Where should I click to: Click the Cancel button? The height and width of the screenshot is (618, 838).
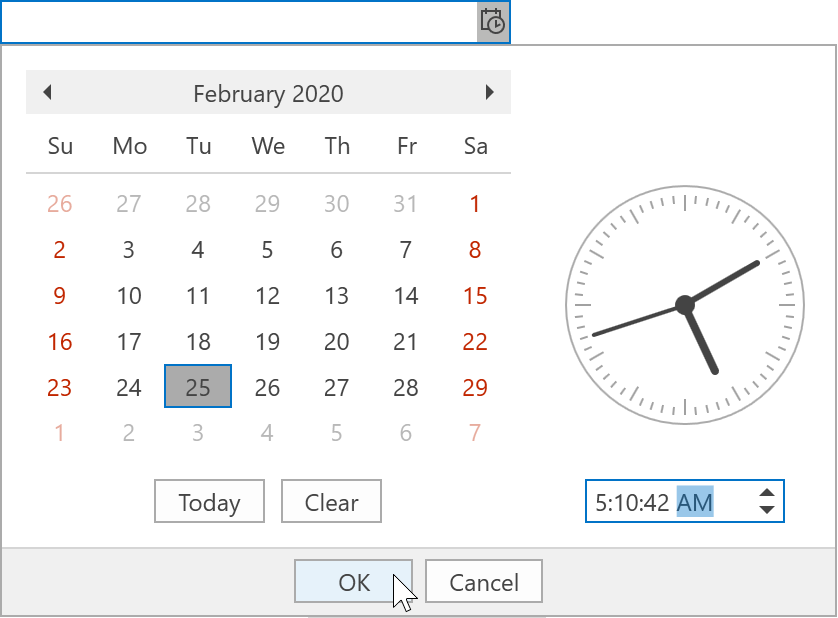click(484, 582)
